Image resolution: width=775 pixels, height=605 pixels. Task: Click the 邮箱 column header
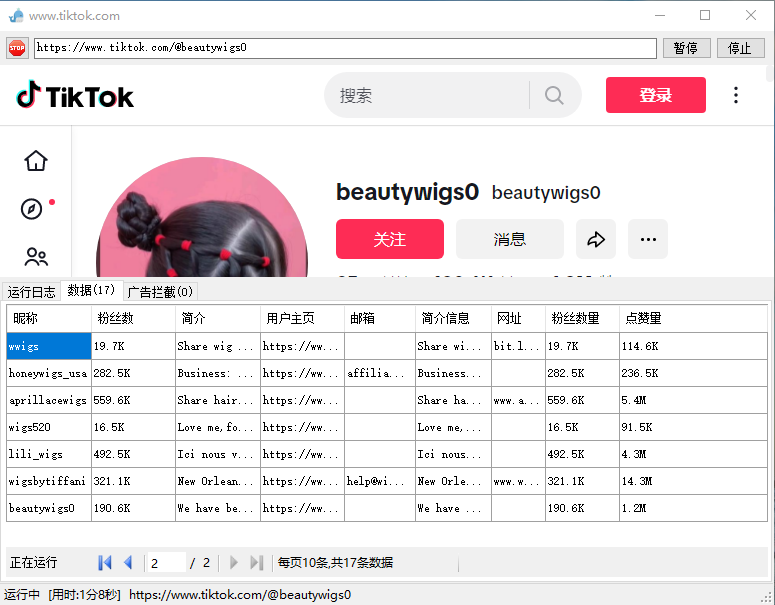coord(380,318)
